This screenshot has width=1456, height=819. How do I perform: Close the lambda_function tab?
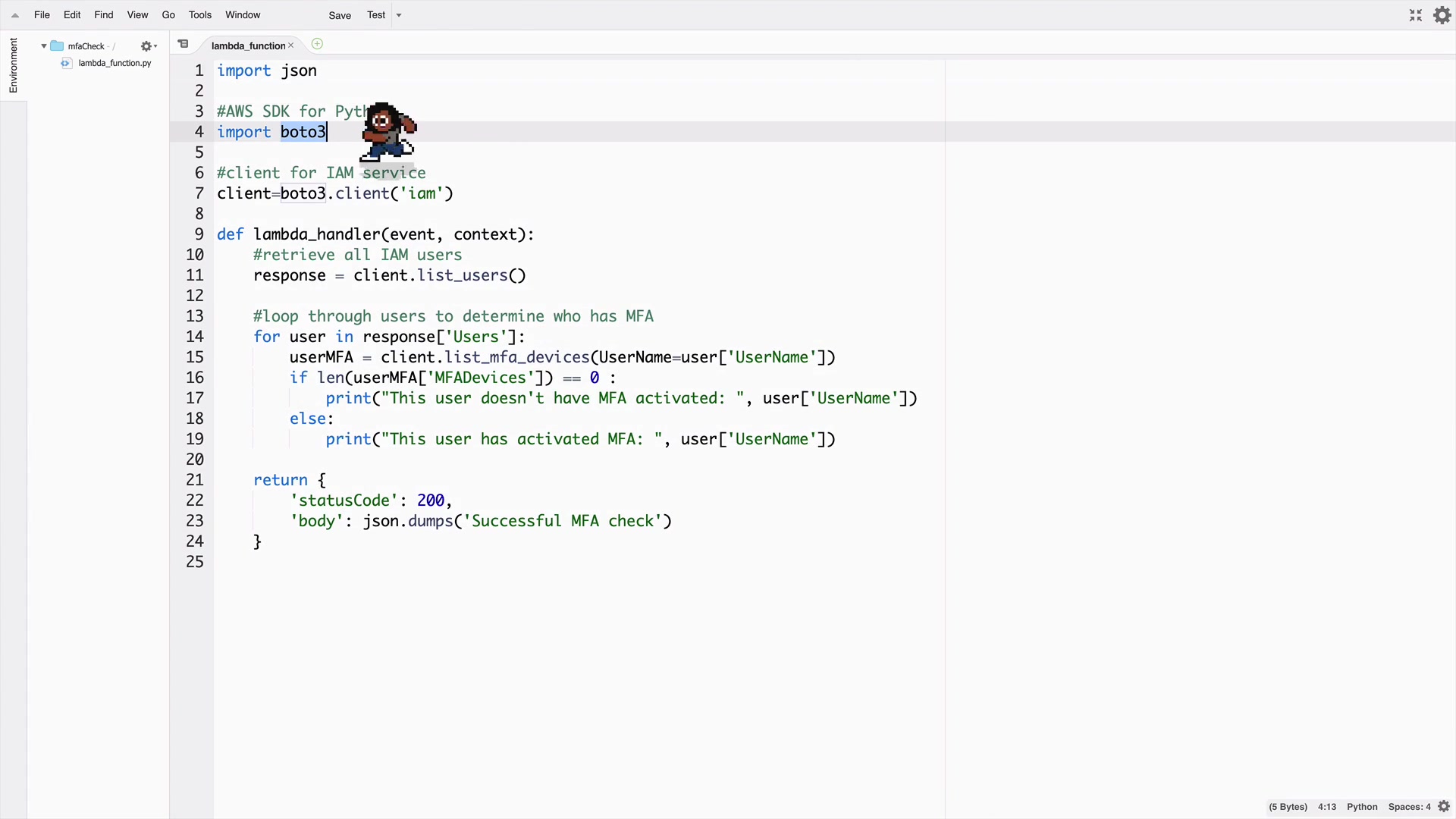click(290, 45)
